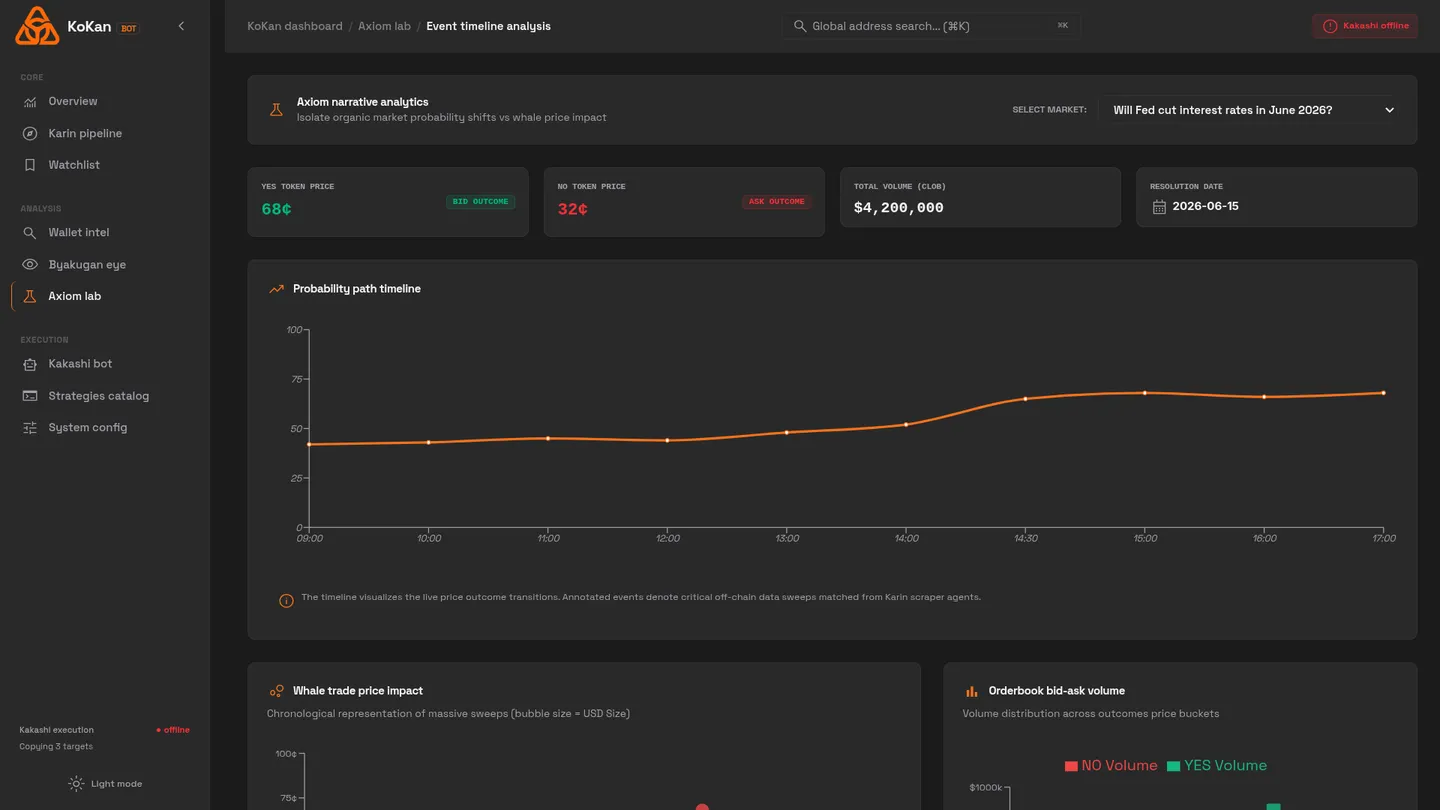1440x810 pixels.
Task: Click the dropdown chevron for market selection
Action: [1389, 110]
